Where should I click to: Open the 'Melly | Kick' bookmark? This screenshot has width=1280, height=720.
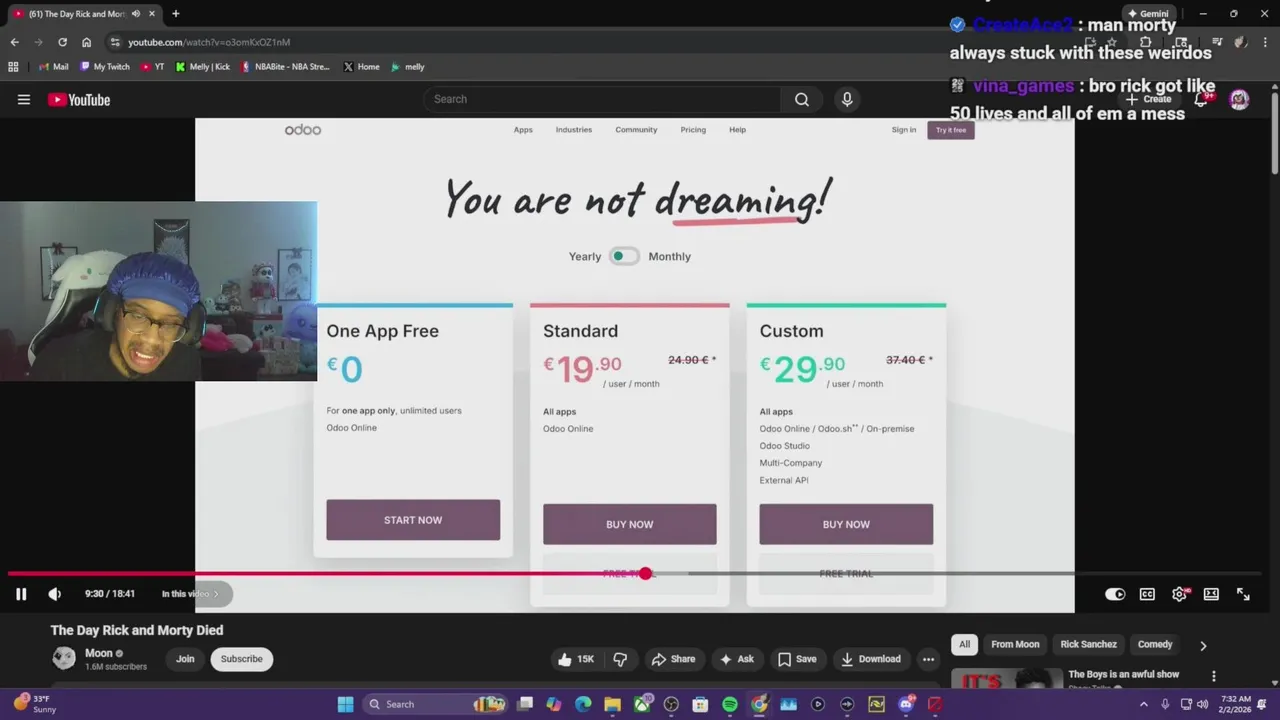pos(202,67)
